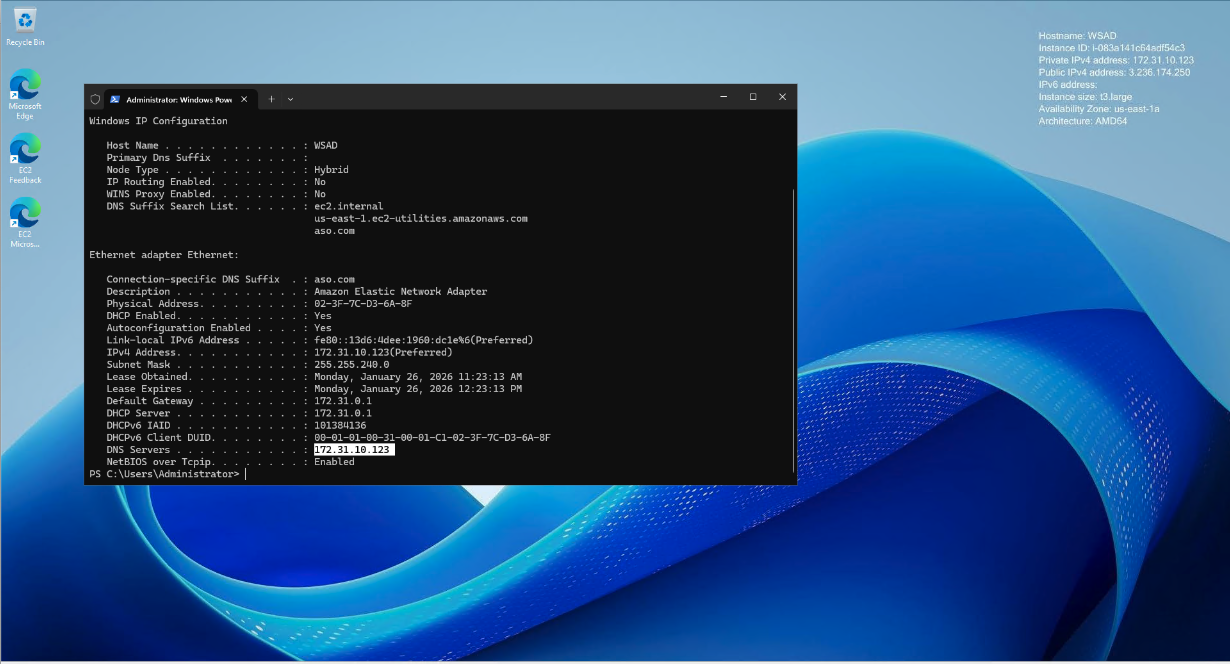This screenshot has width=1230, height=664.
Task: Close the Administrator PowerShell tab
Action: (245, 99)
